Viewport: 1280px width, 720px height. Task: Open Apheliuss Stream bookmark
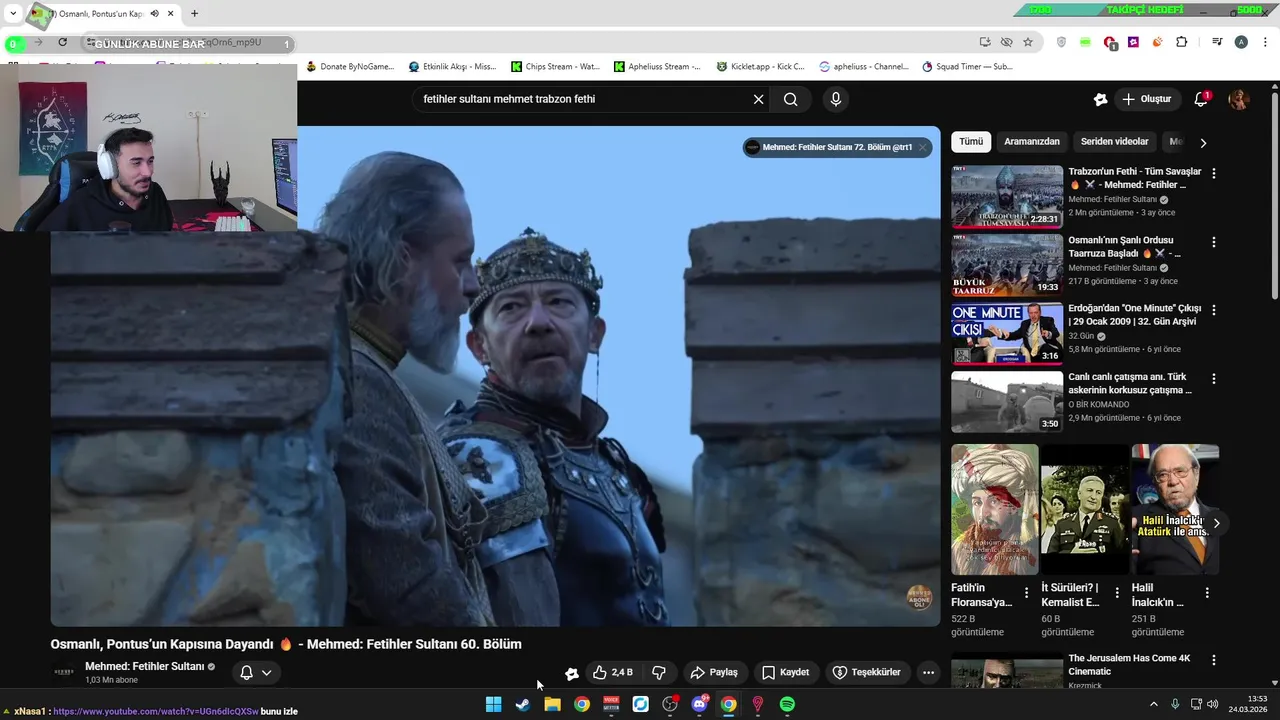658,67
